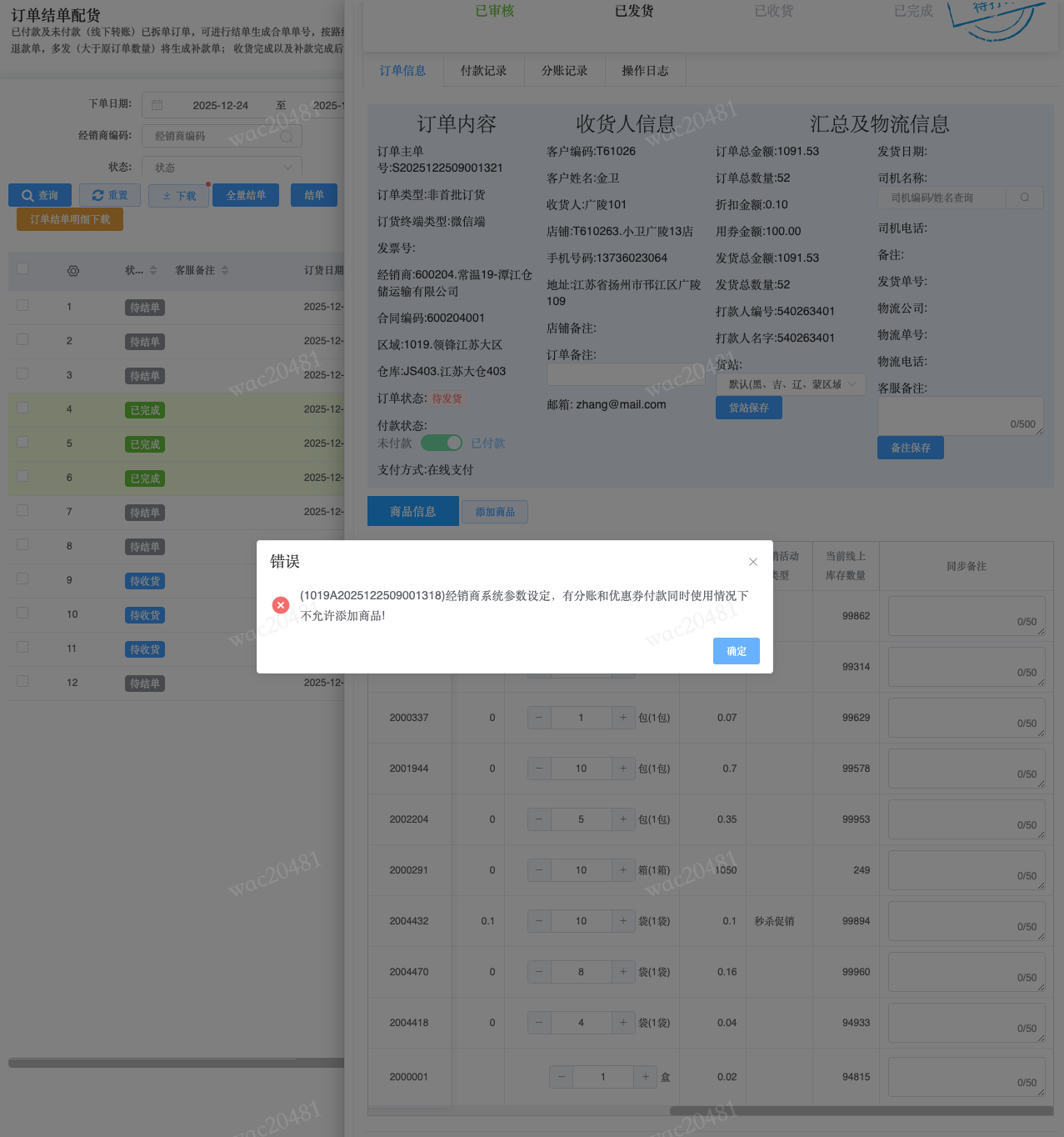Screen dimensions: 1064x1137
Task: Switch to 分账记录 tab
Action: (x=565, y=71)
